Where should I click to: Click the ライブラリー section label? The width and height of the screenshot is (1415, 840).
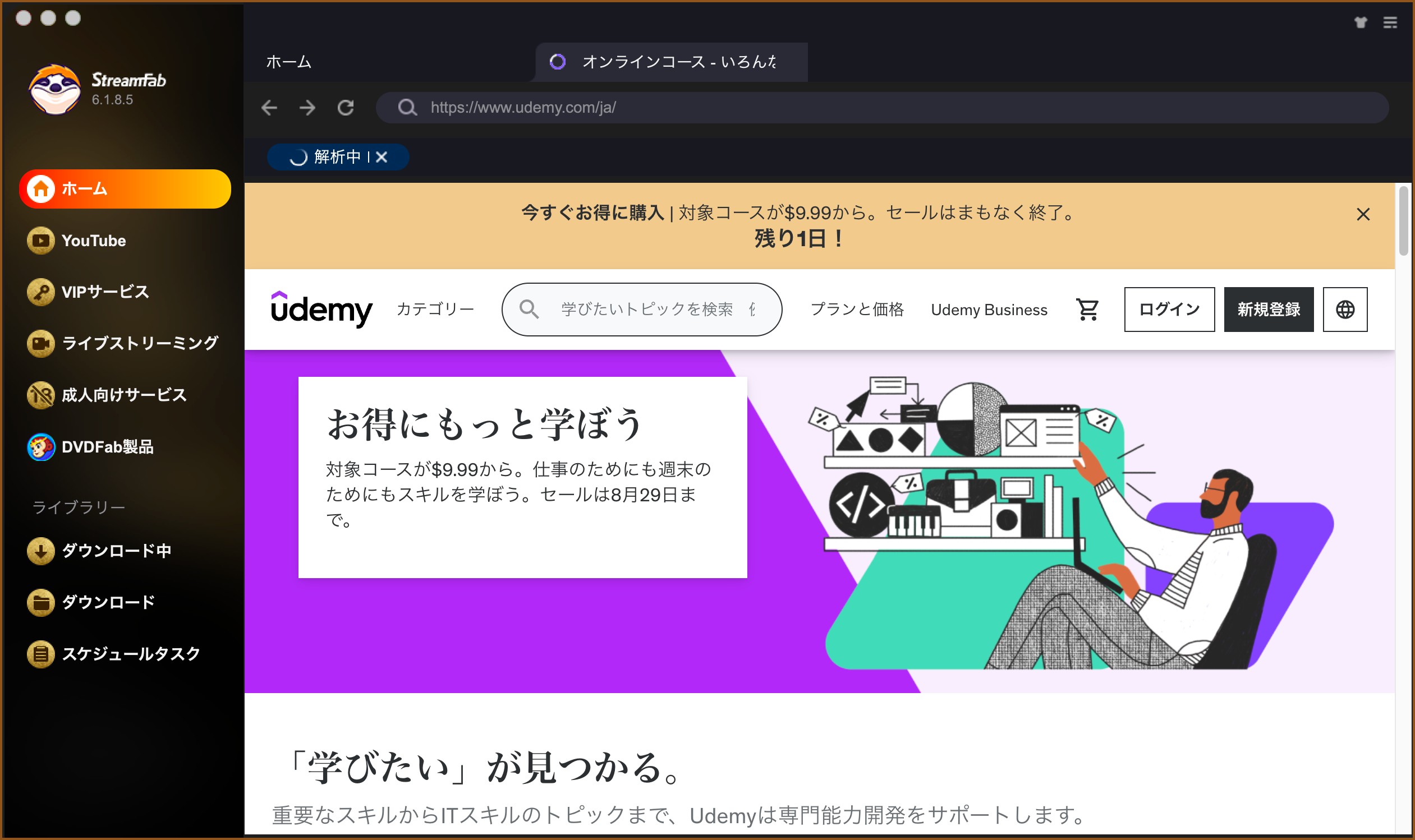[x=78, y=507]
